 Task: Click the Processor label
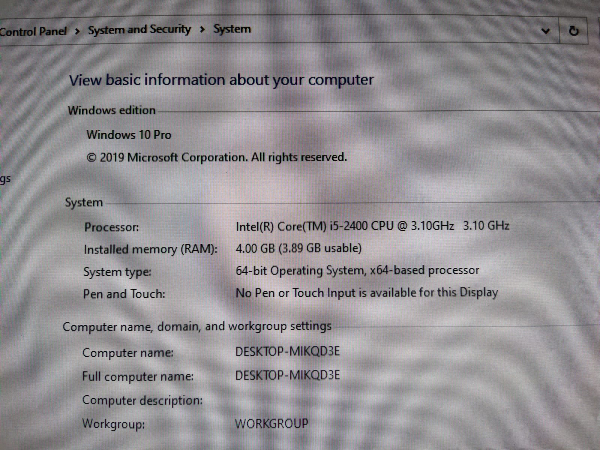click(x=111, y=227)
